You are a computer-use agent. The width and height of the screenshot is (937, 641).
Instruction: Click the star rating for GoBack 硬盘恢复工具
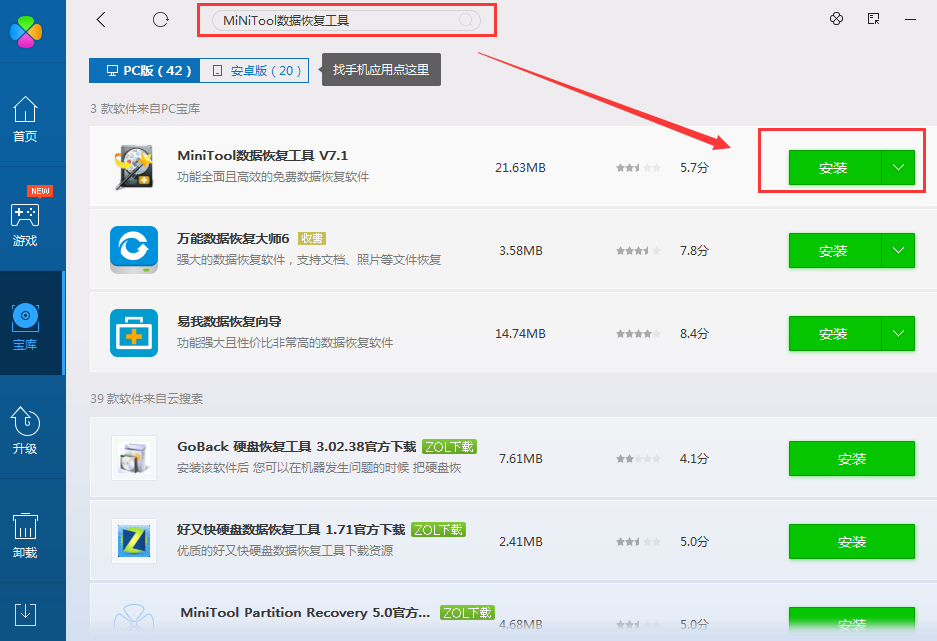pyautogui.click(x=638, y=459)
